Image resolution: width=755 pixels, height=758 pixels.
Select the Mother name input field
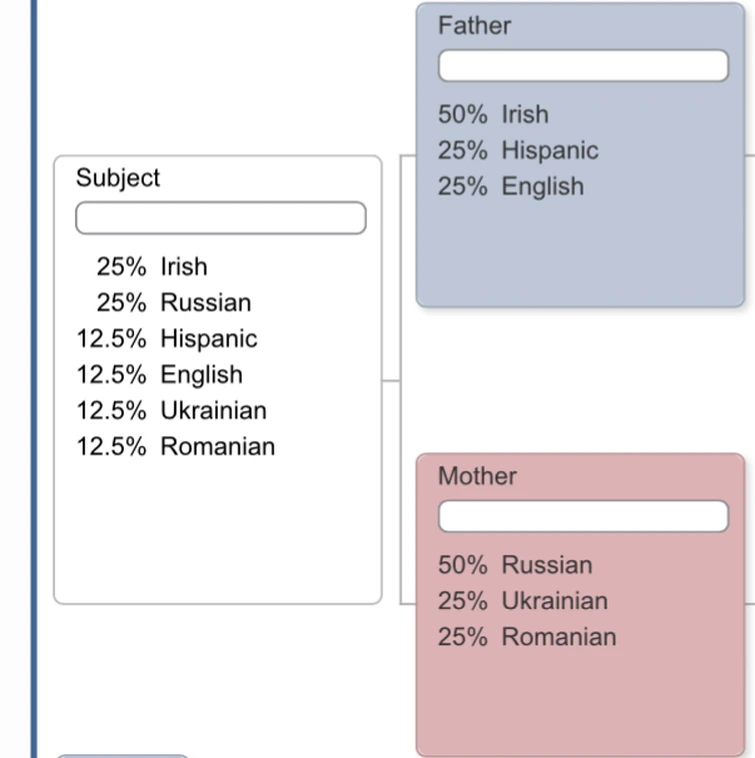(x=583, y=517)
